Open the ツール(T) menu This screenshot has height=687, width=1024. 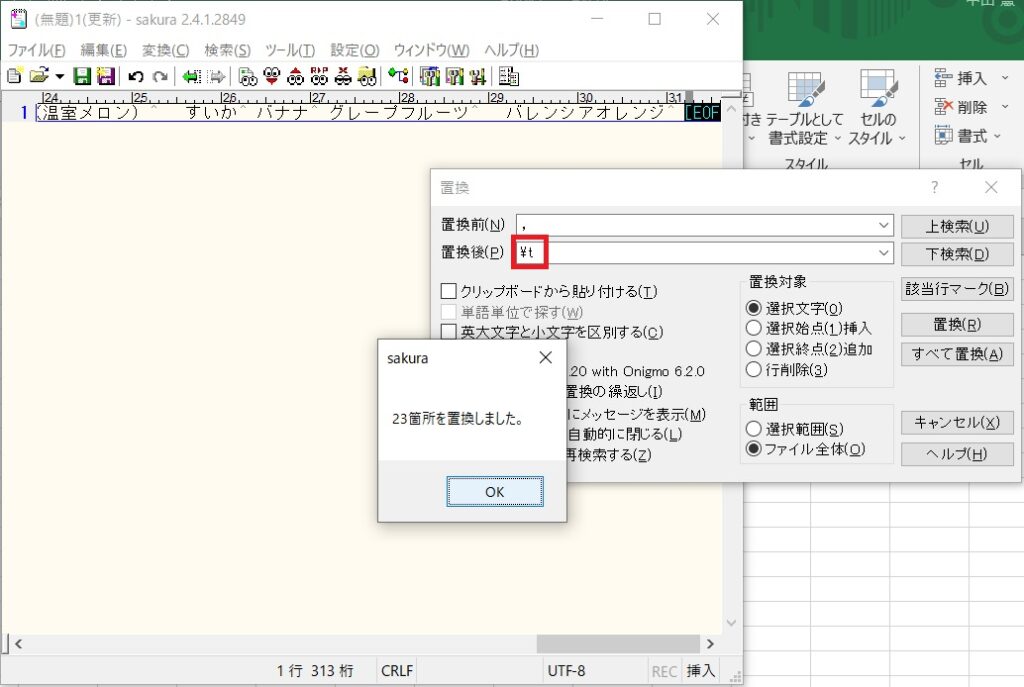click(x=290, y=50)
